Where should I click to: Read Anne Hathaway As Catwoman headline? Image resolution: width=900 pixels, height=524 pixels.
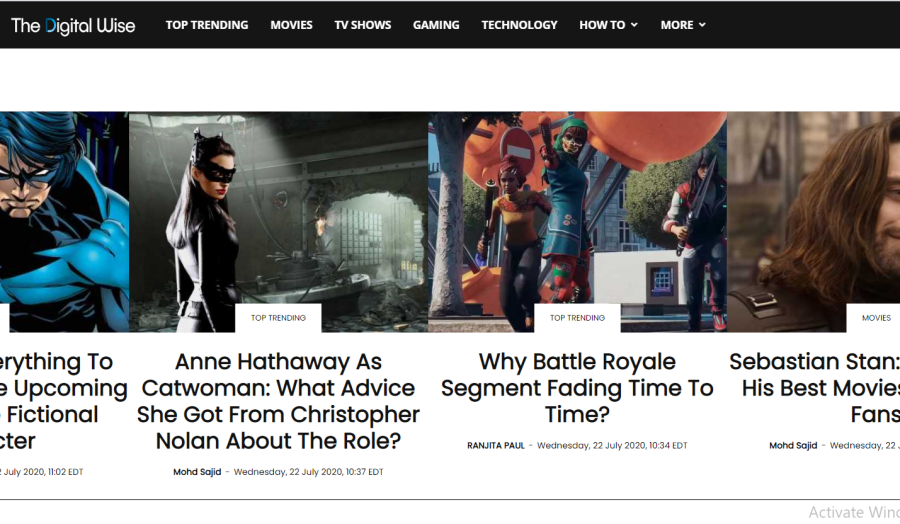pos(278,401)
